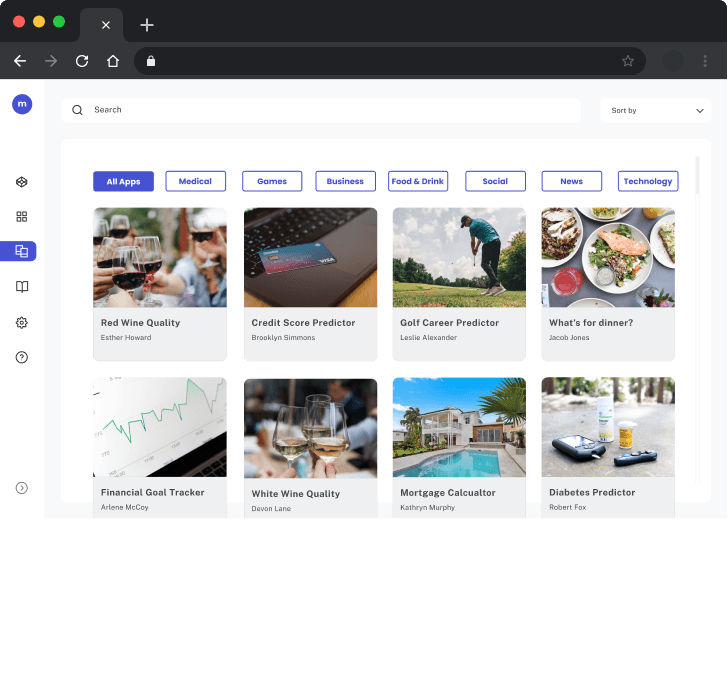
Task: Open the browser three-dot menu
Action: pos(705,61)
